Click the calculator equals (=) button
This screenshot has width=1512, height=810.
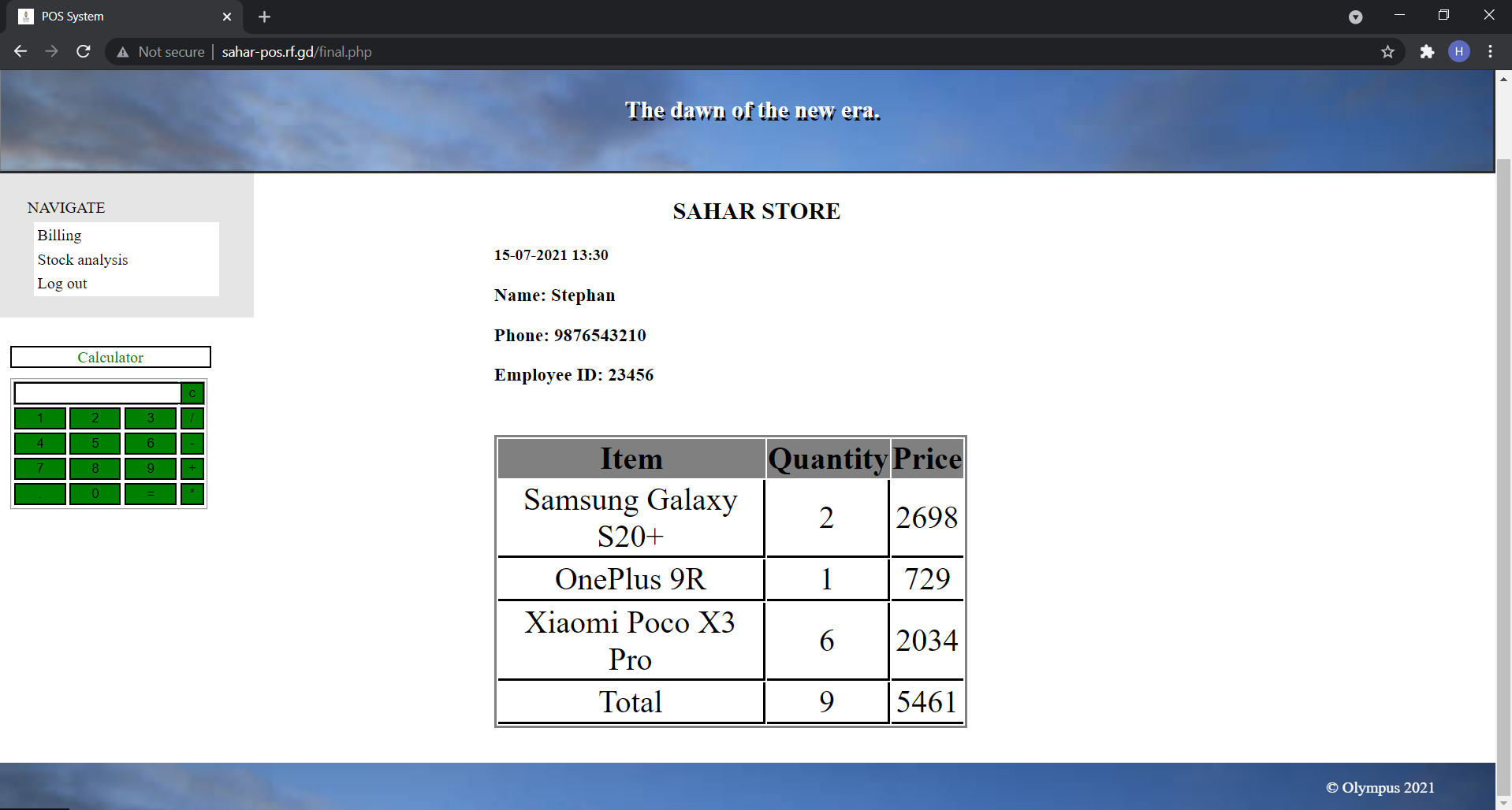click(x=151, y=494)
